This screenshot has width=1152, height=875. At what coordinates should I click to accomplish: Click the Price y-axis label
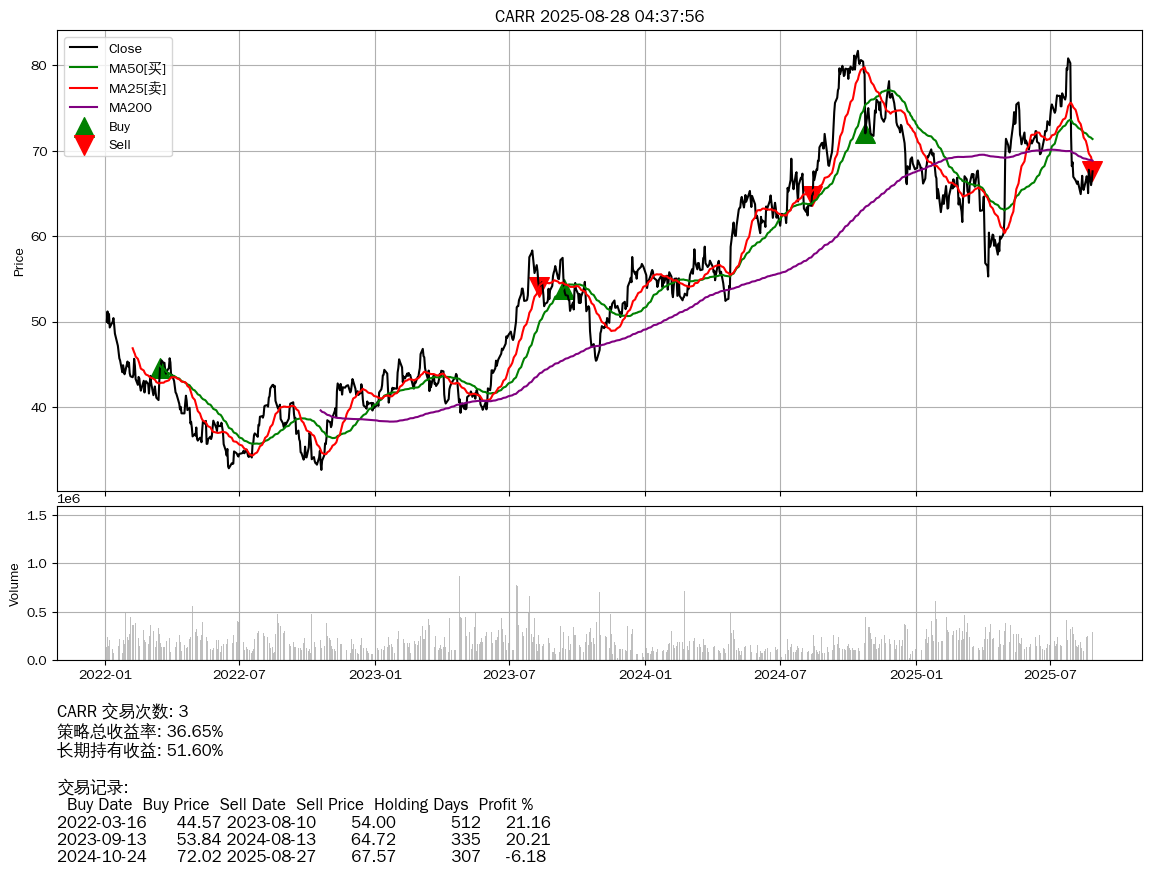[x=18, y=262]
